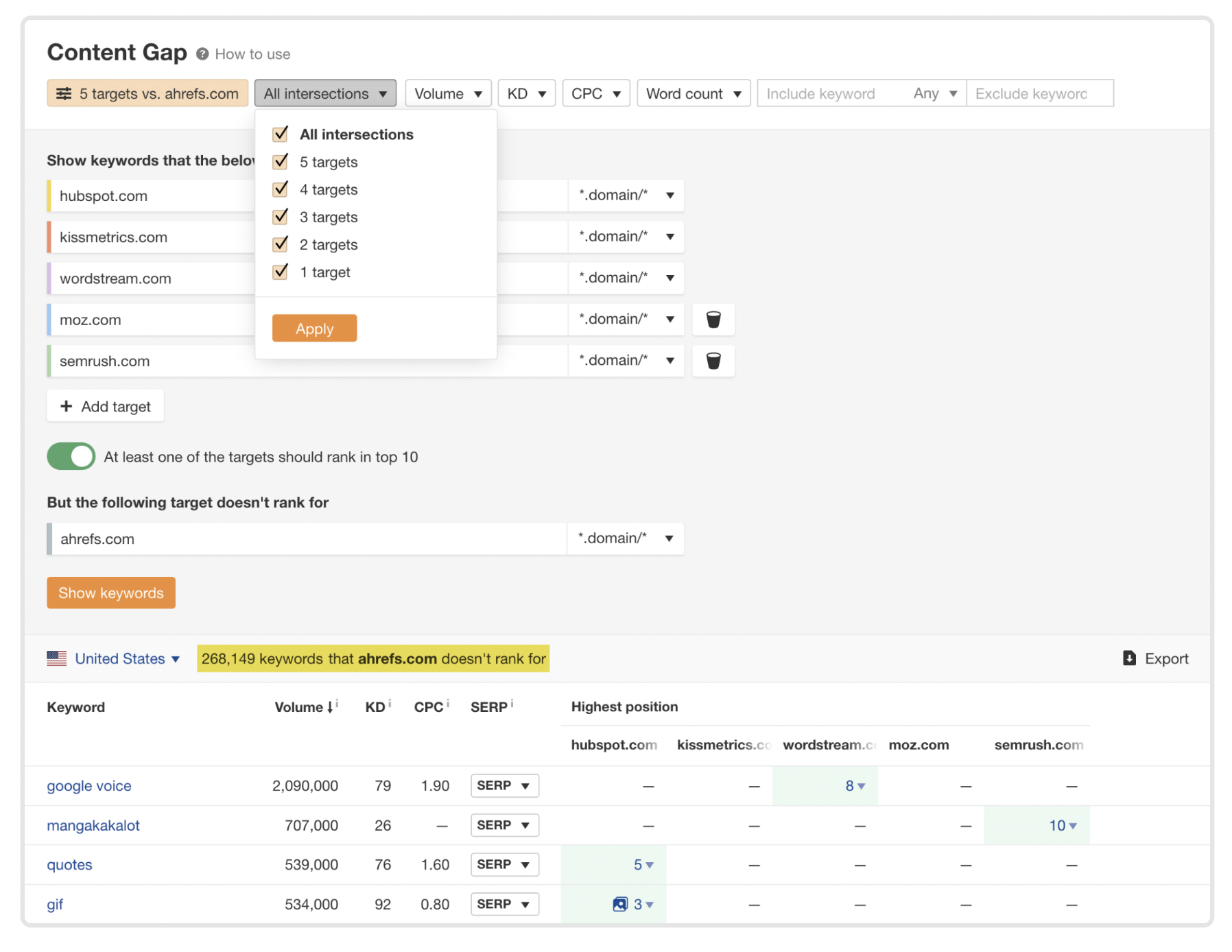1232x952 pixels.
Task: Remove semrush.com target using trash icon
Action: pyautogui.click(x=713, y=361)
